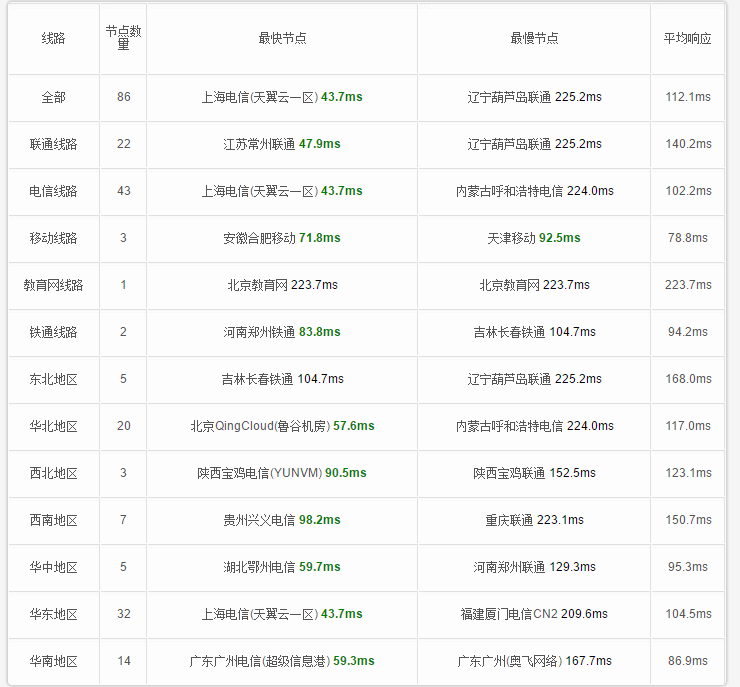
Task: Select the 教育网线路 row label
Action: click(53, 285)
